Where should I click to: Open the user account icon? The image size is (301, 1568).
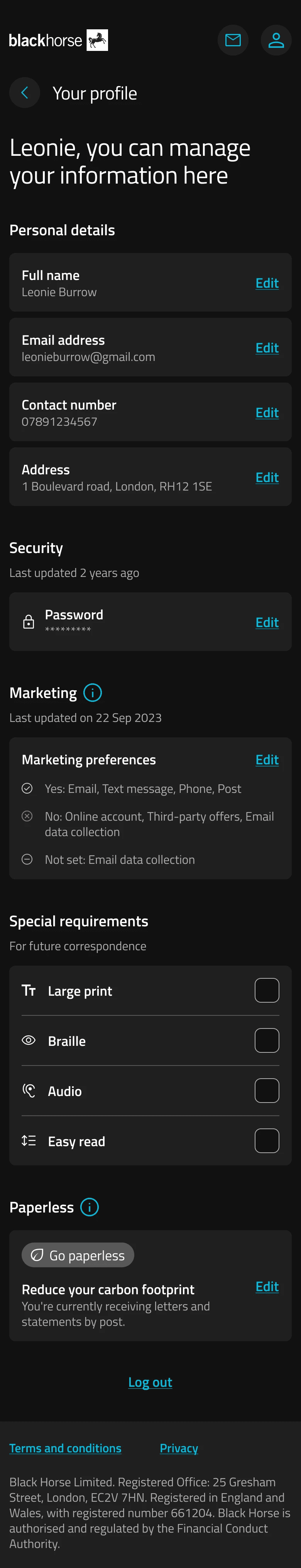point(276,40)
